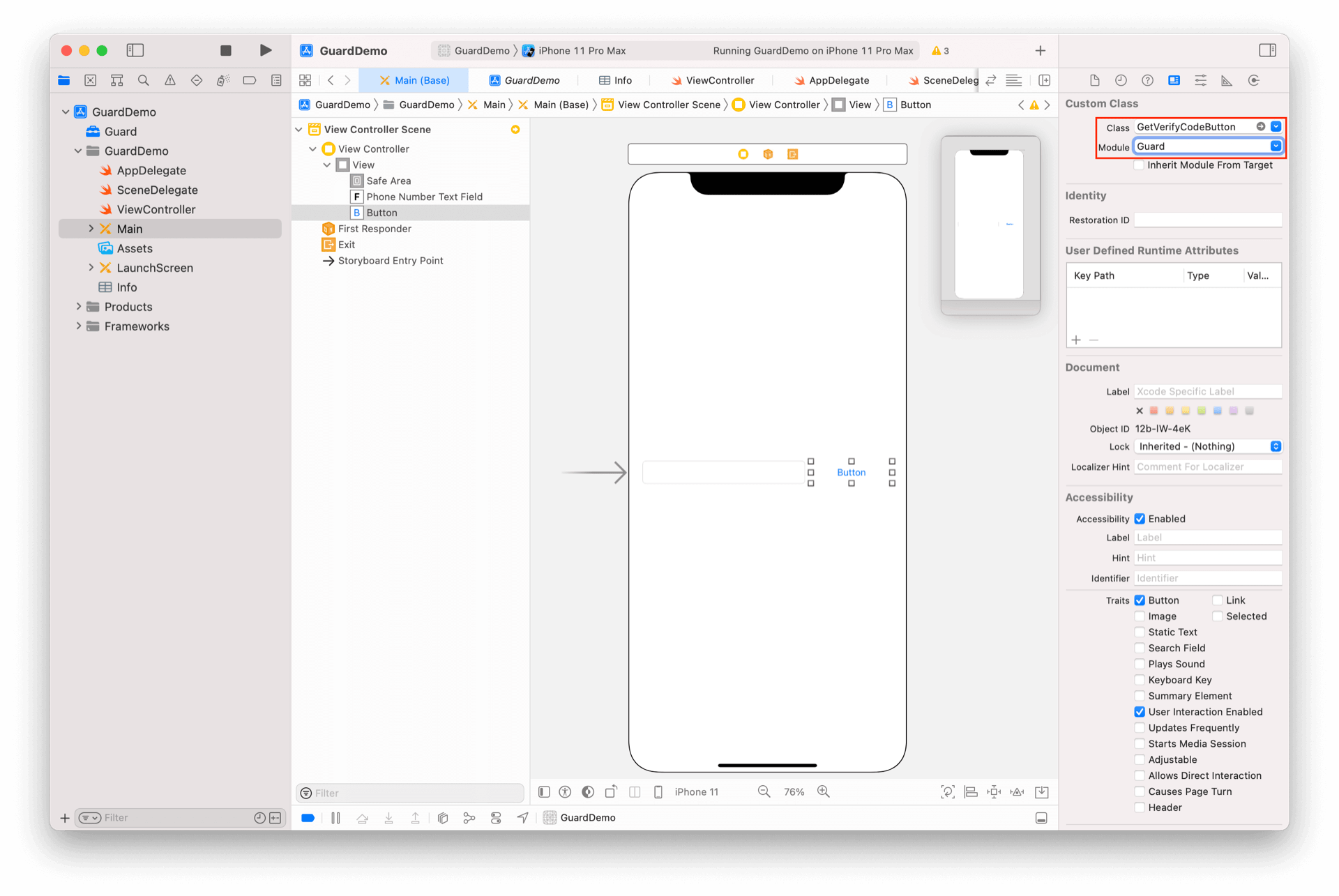The width and height of the screenshot is (1339, 896).
Task: Click the Restoration ID input field
Action: [x=1207, y=220]
